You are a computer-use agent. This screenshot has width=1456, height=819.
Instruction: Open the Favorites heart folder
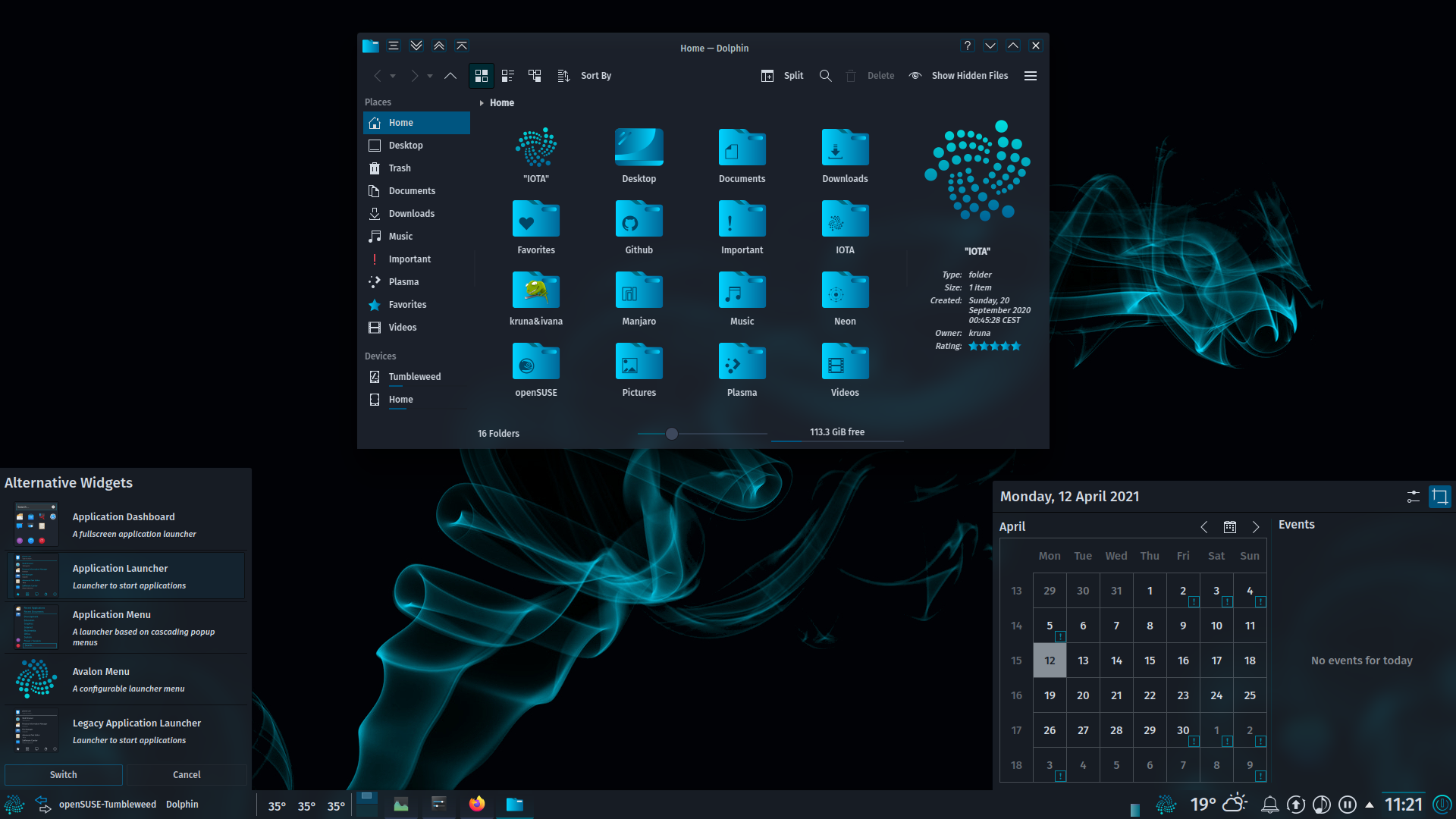536,220
